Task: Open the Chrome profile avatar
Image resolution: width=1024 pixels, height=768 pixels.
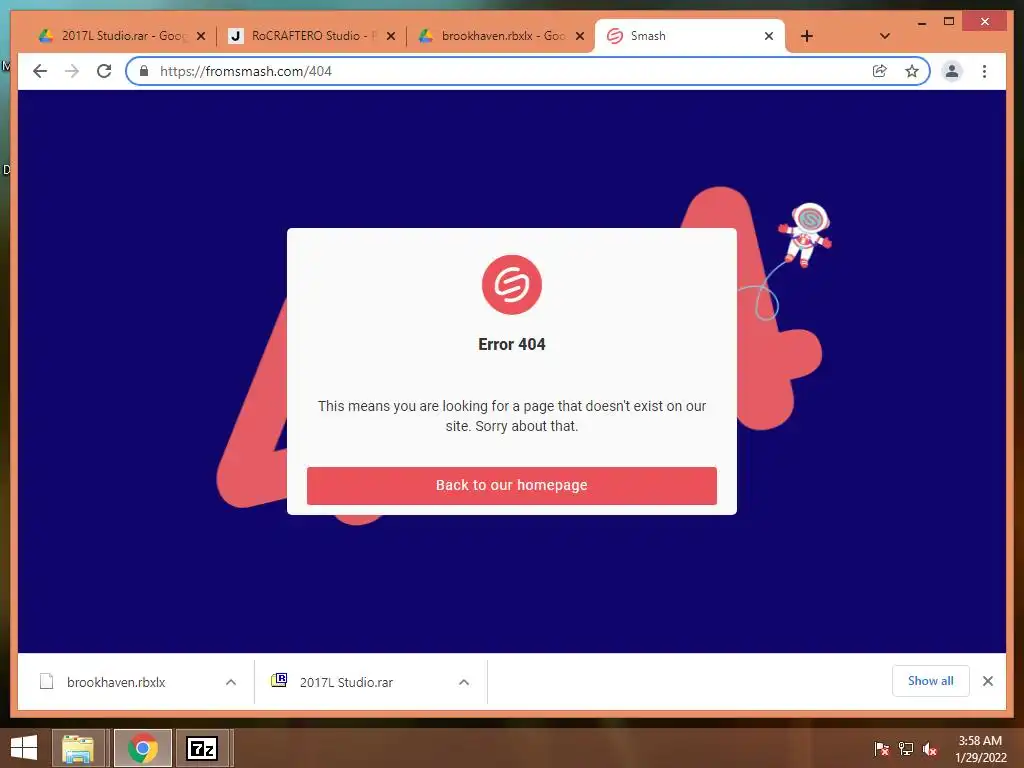Action: point(952,71)
